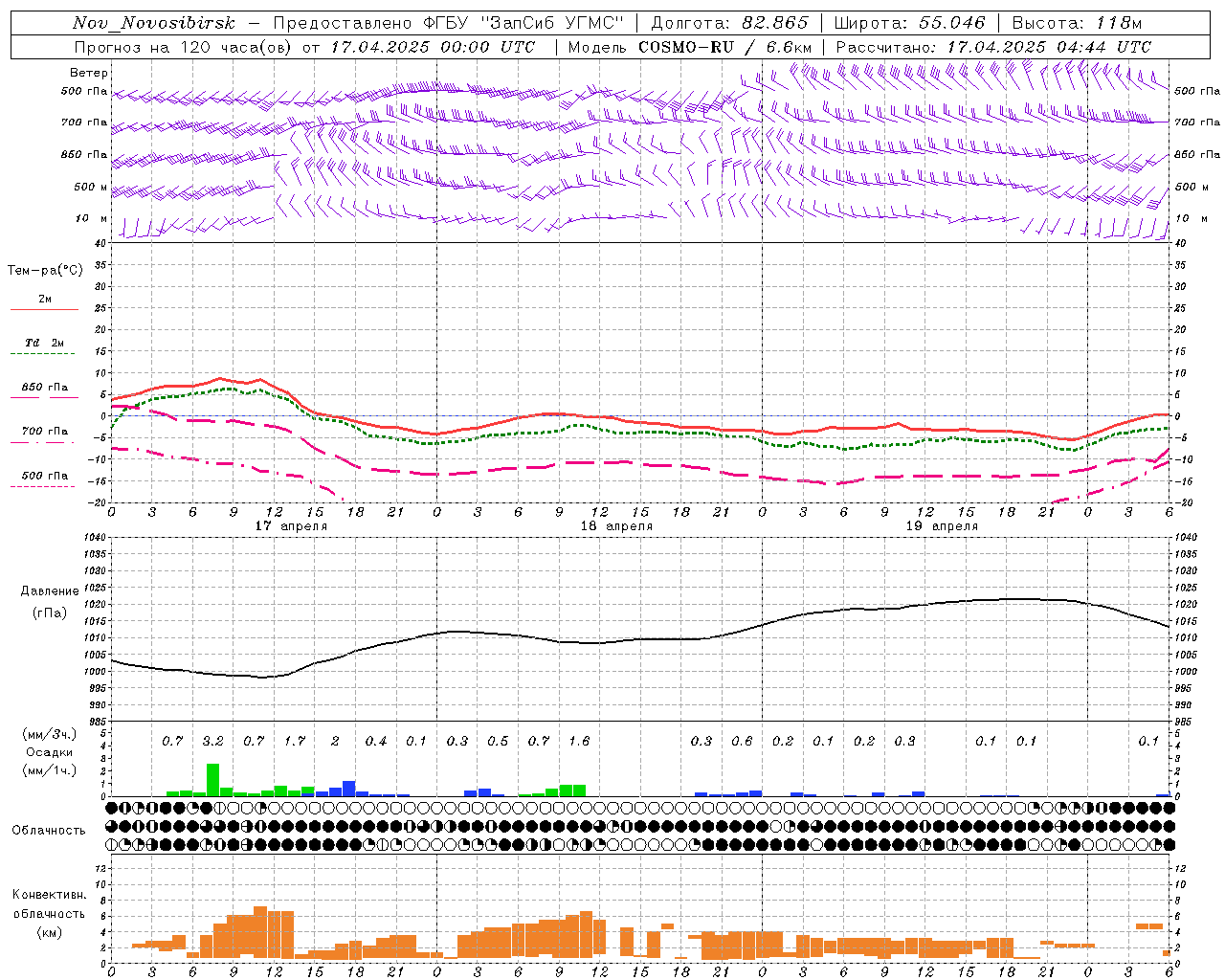Screen dimensions: 1225x980
Task: Click the tallest green precipitation bar
Action: tap(212, 779)
